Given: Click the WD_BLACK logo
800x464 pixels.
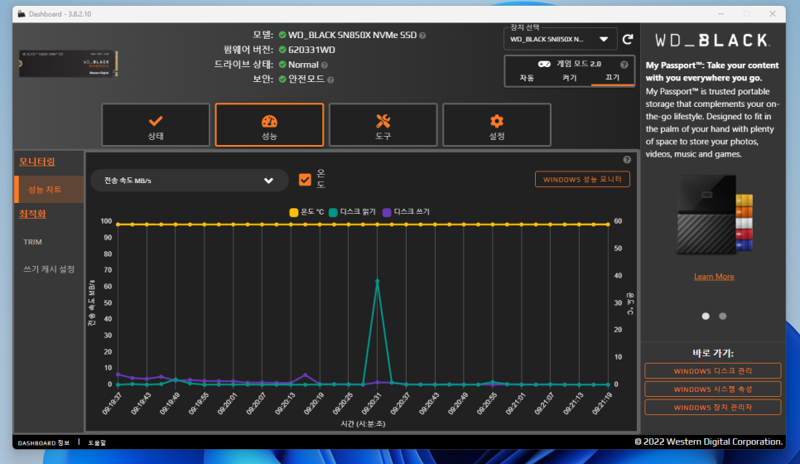Looking at the screenshot, I should [x=712, y=40].
